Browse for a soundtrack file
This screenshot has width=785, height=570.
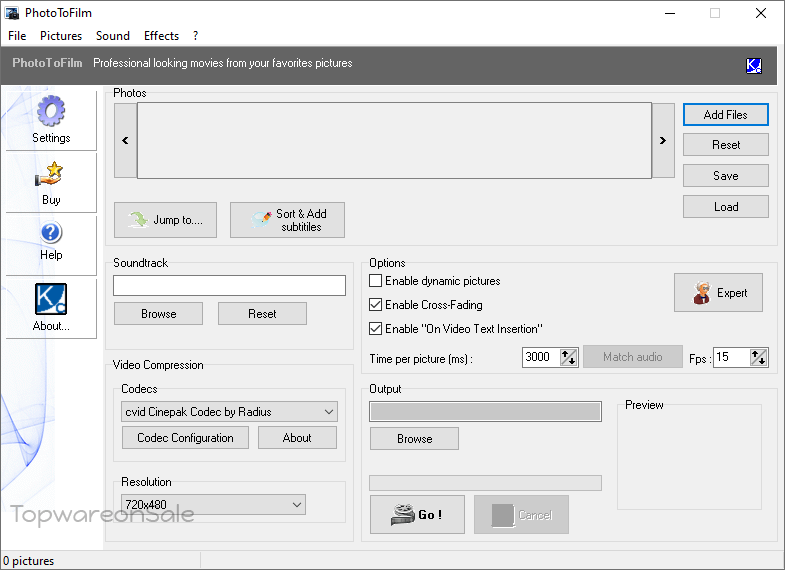pos(158,314)
